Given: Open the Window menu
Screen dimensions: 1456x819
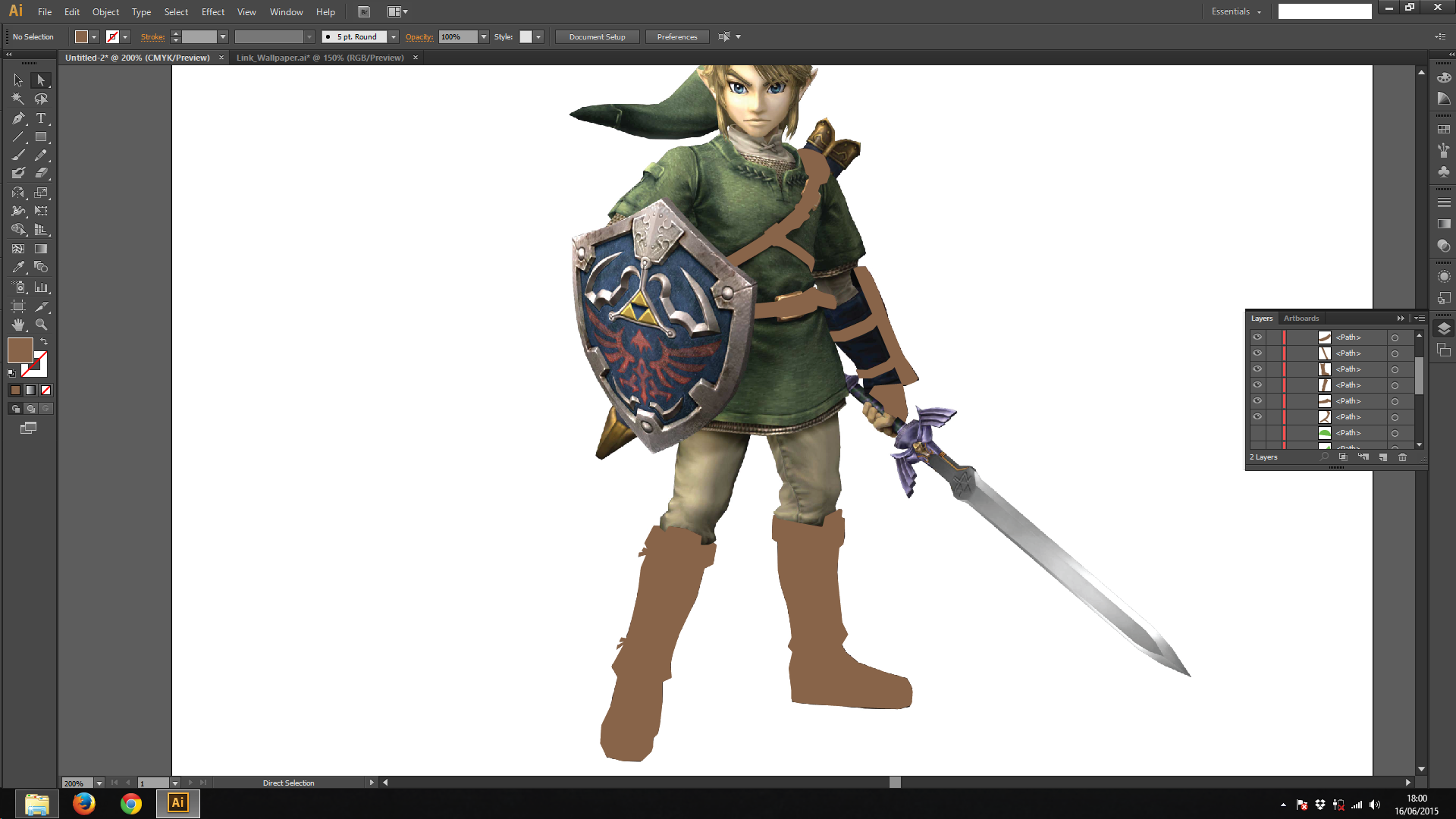Looking at the screenshot, I should (x=286, y=12).
